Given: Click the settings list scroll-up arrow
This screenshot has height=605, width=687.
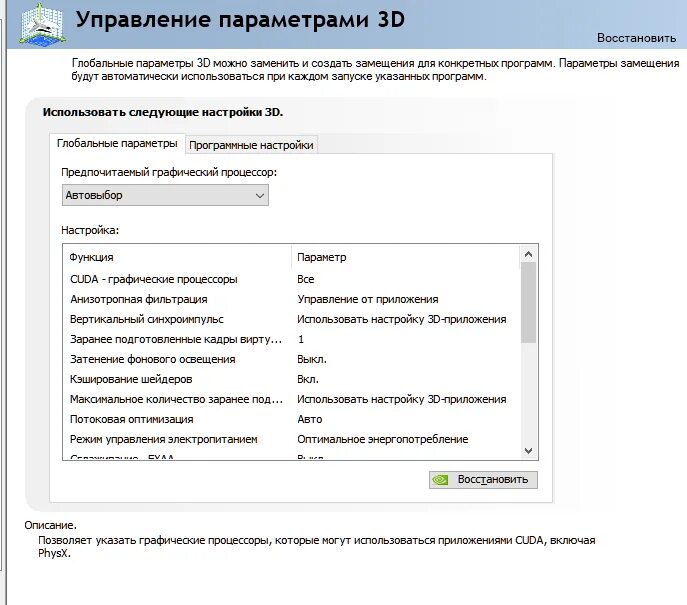Looking at the screenshot, I should click(x=528, y=254).
